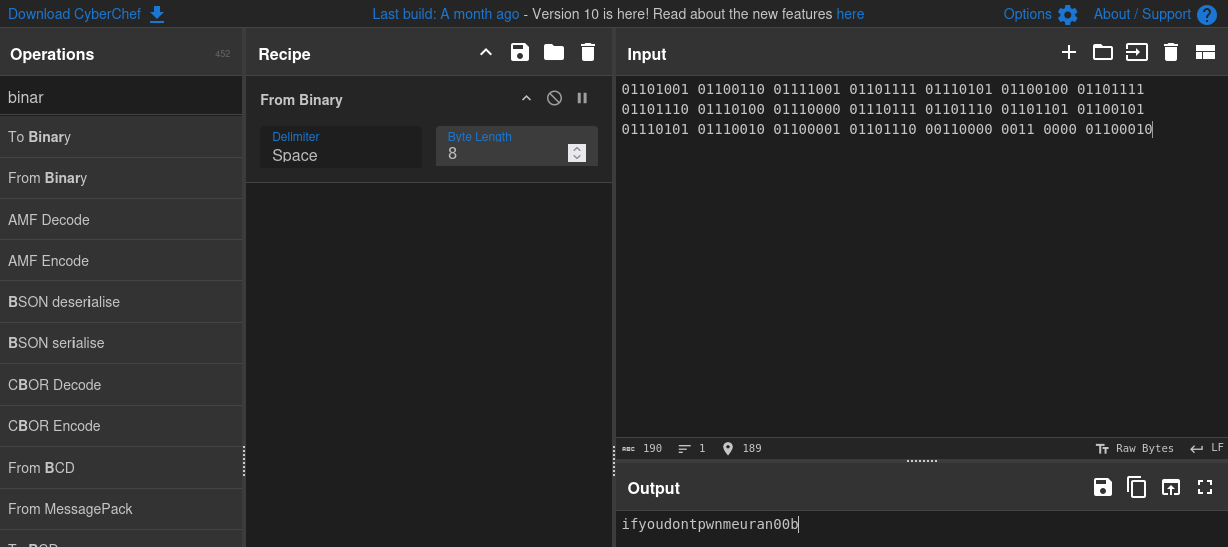Choose the AMF Decode operation
The image size is (1228, 547).
(x=121, y=220)
